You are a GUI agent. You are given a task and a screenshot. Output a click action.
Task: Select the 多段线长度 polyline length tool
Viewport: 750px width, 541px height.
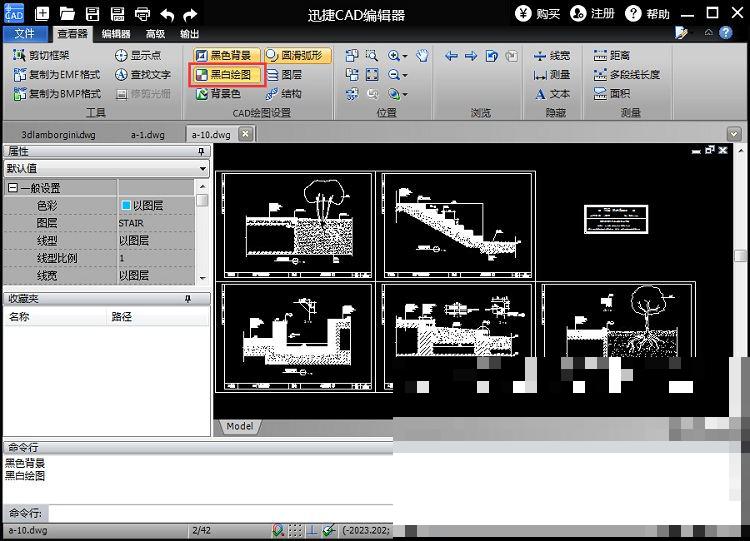tap(627, 75)
